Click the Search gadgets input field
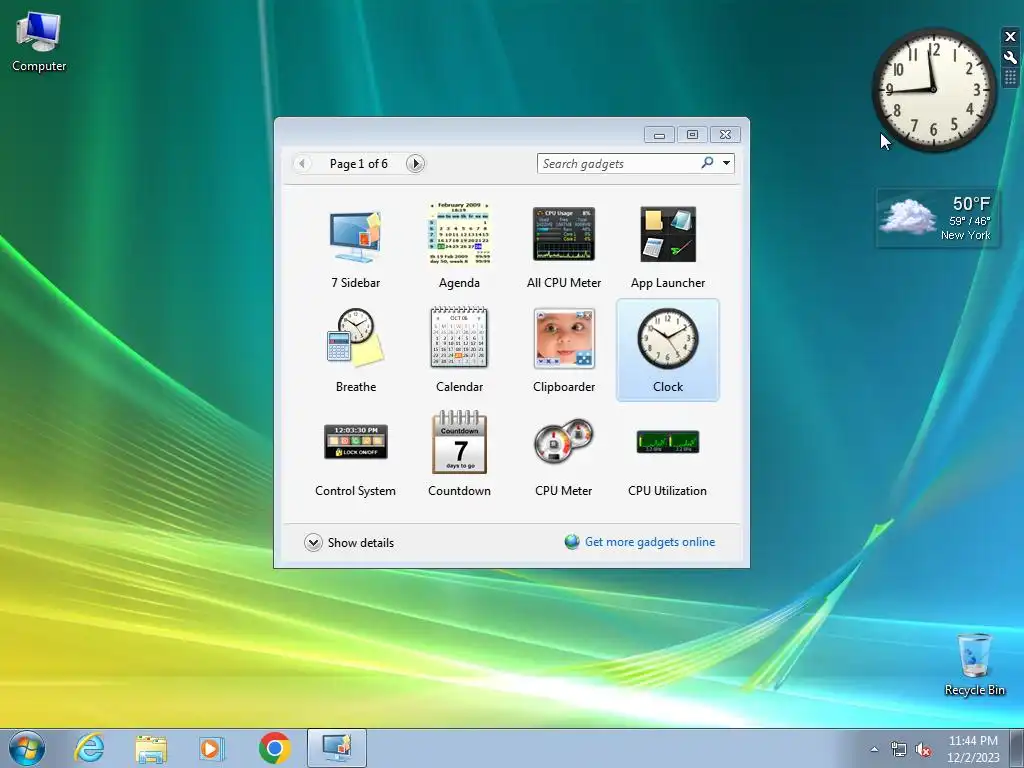The height and width of the screenshot is (768, 1024). click(617, 163)
